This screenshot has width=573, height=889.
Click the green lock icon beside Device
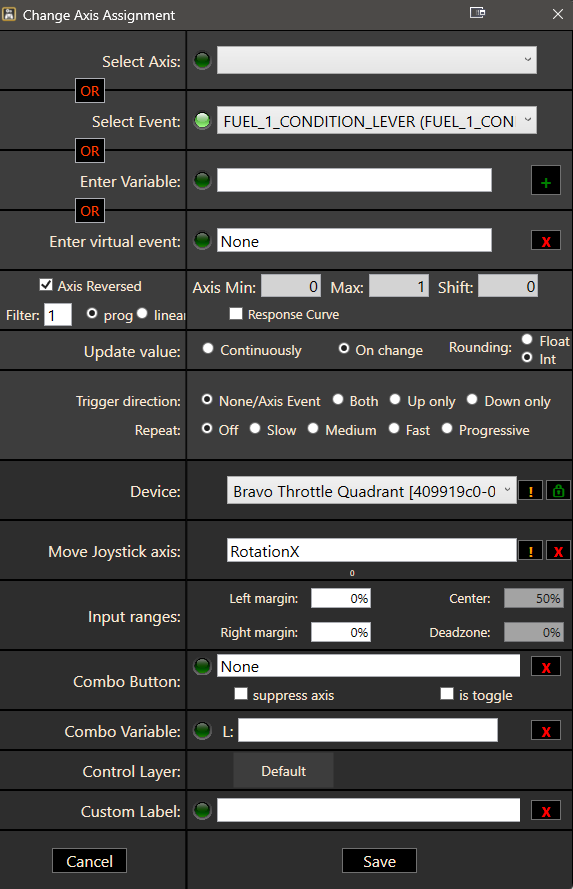click(x=558, y=491)
